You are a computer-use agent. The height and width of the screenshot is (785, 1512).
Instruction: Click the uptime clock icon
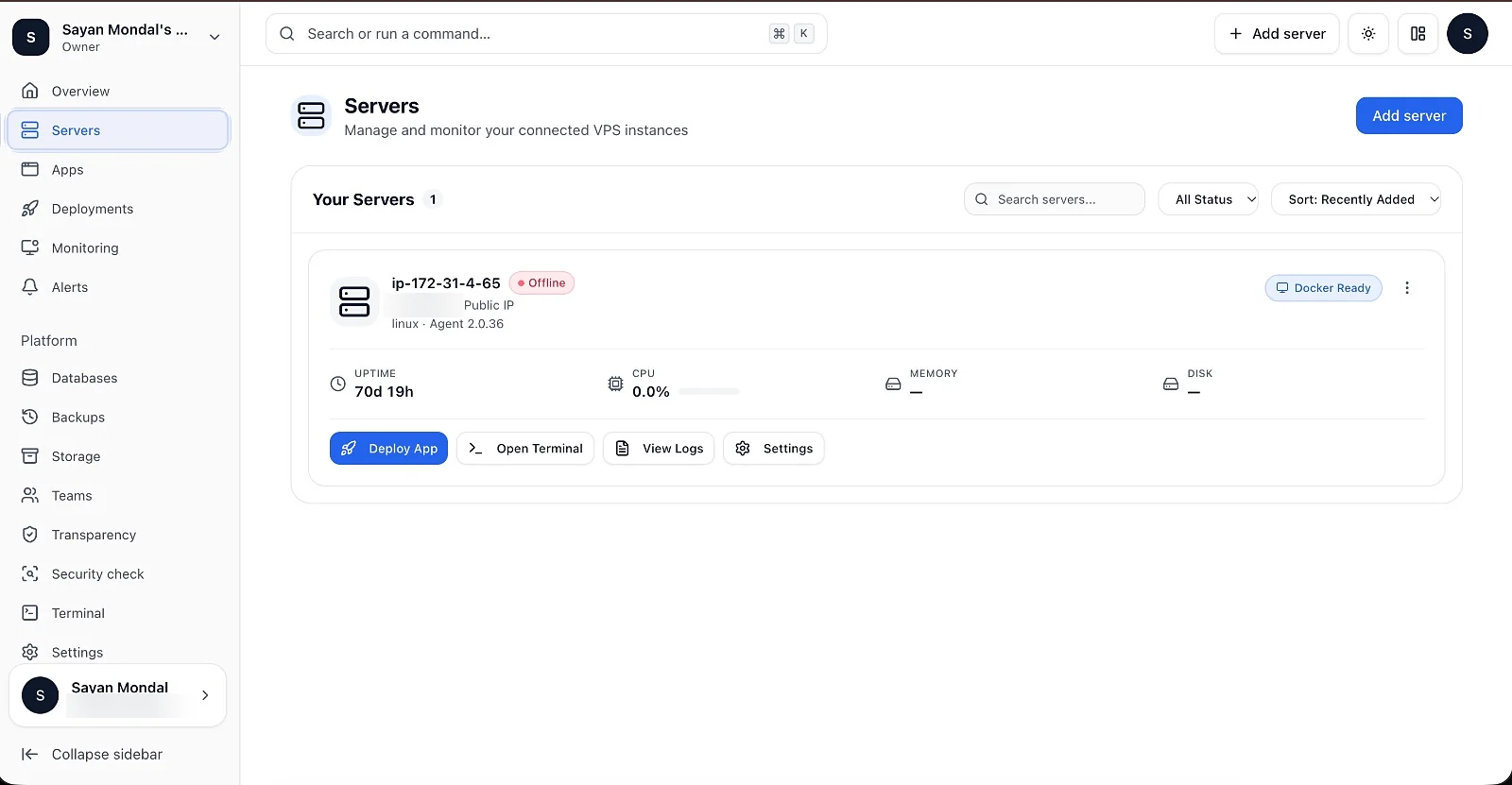point(337,384)
